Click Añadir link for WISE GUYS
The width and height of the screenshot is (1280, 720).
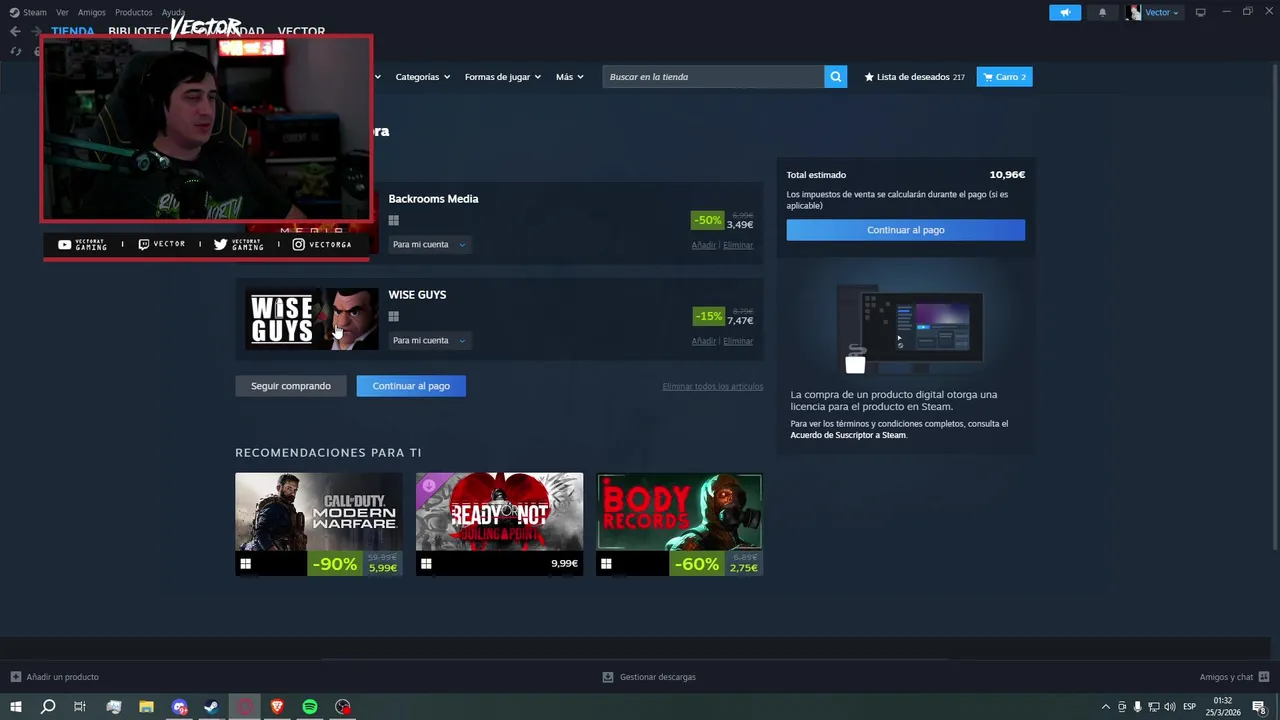coord(703,341)
